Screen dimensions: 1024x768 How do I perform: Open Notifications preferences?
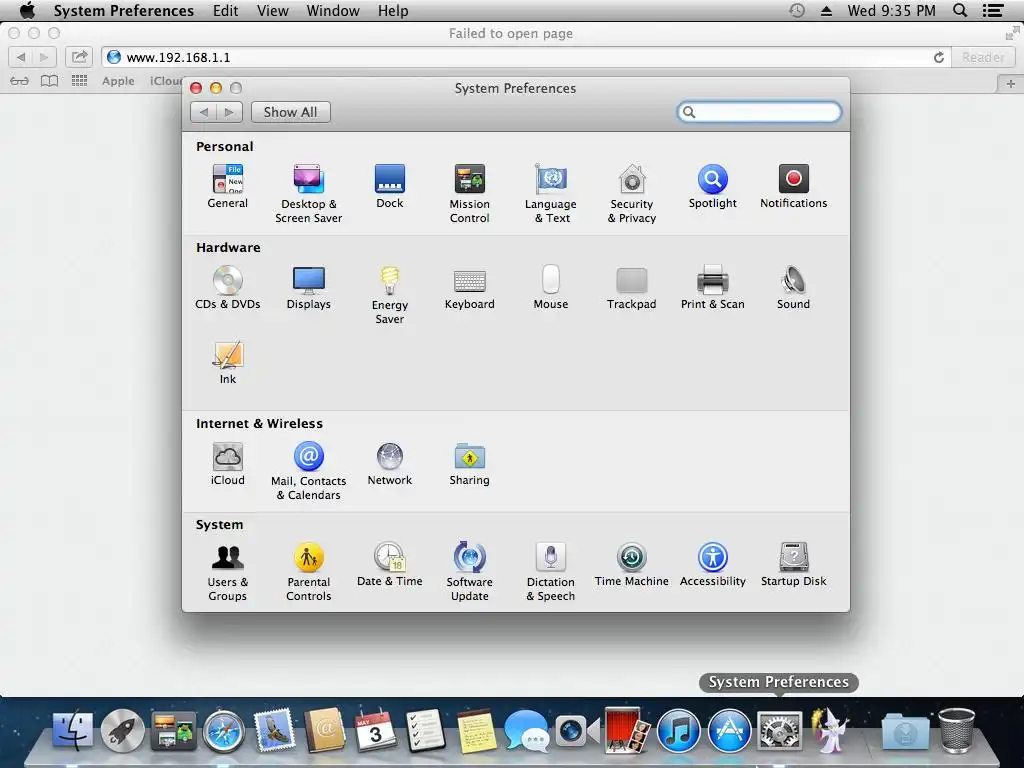pos(793,187)
